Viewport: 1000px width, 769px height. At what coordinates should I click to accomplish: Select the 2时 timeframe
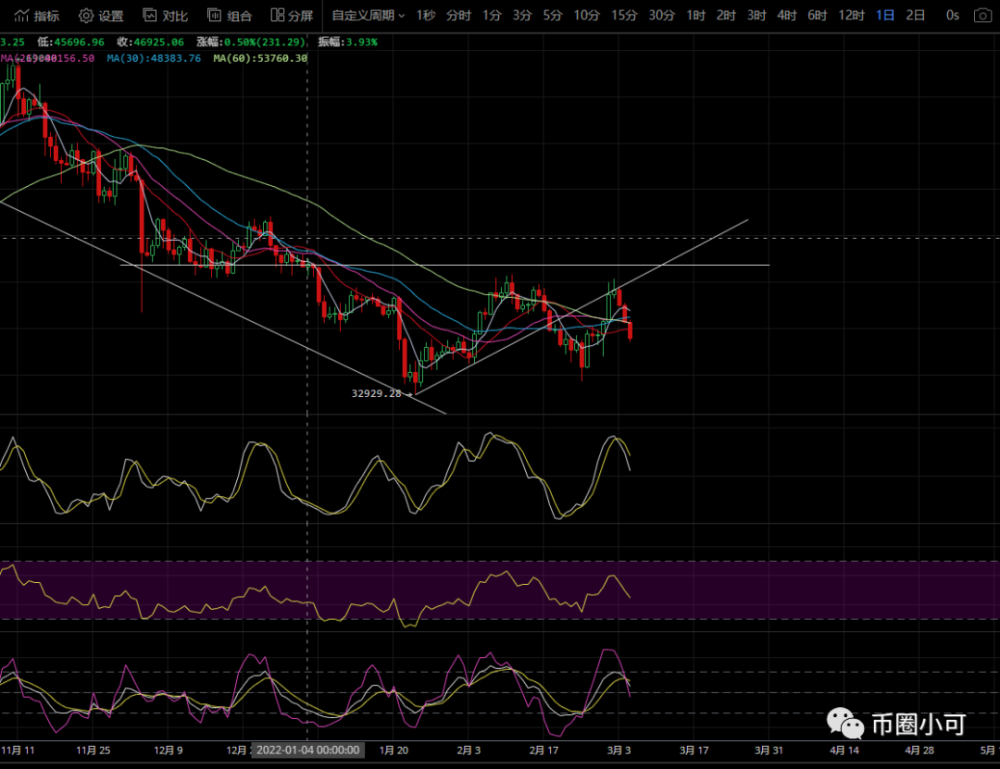pyautogui.click(x=726, y=15)
